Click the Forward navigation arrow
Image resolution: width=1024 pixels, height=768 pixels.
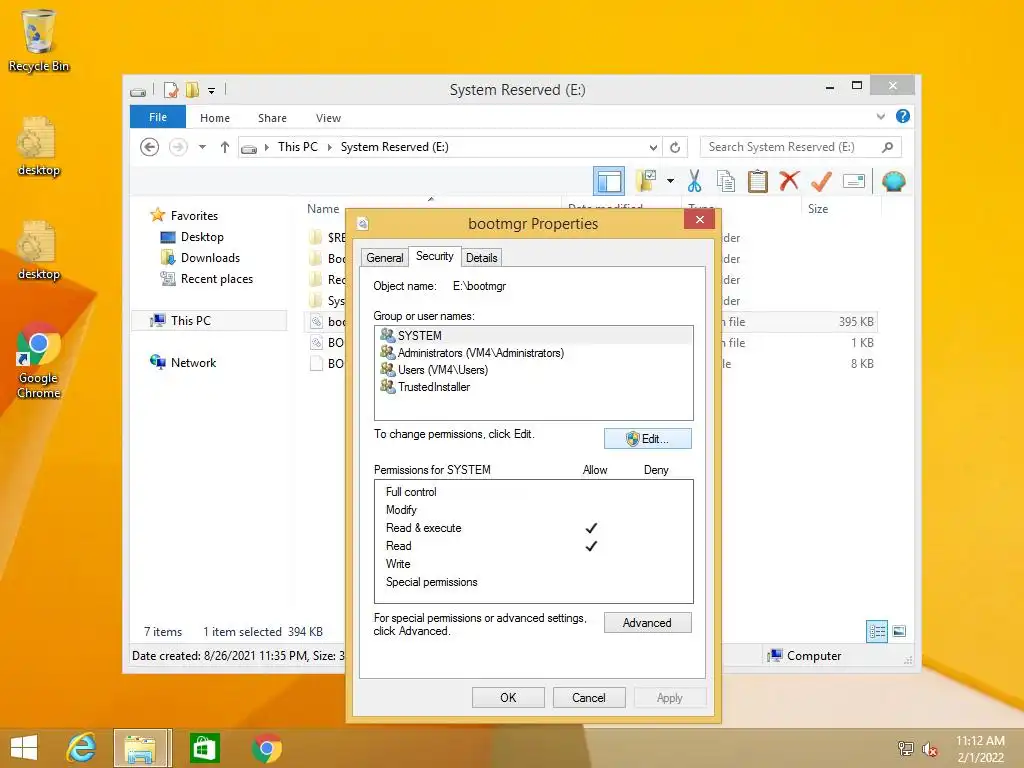178,147
